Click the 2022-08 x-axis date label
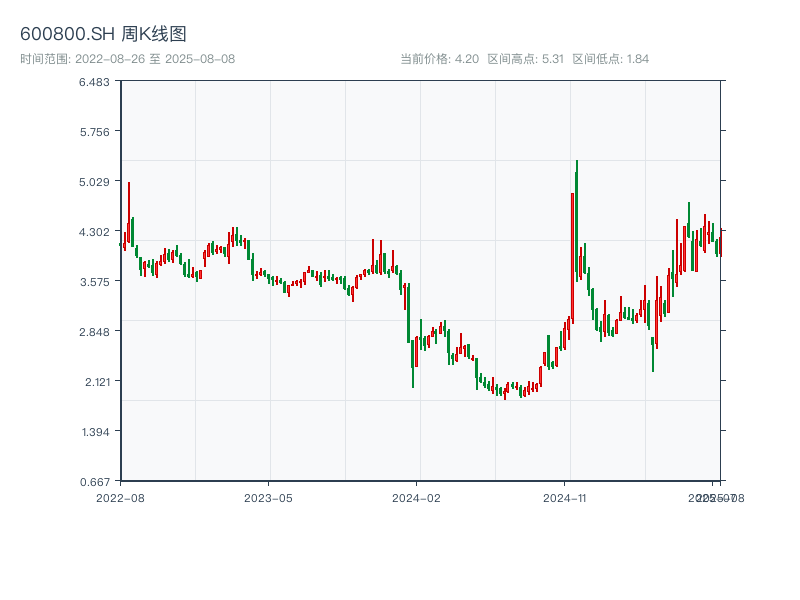Image resolution: width=800 pixels, height=600 pixels. [120, 497]
